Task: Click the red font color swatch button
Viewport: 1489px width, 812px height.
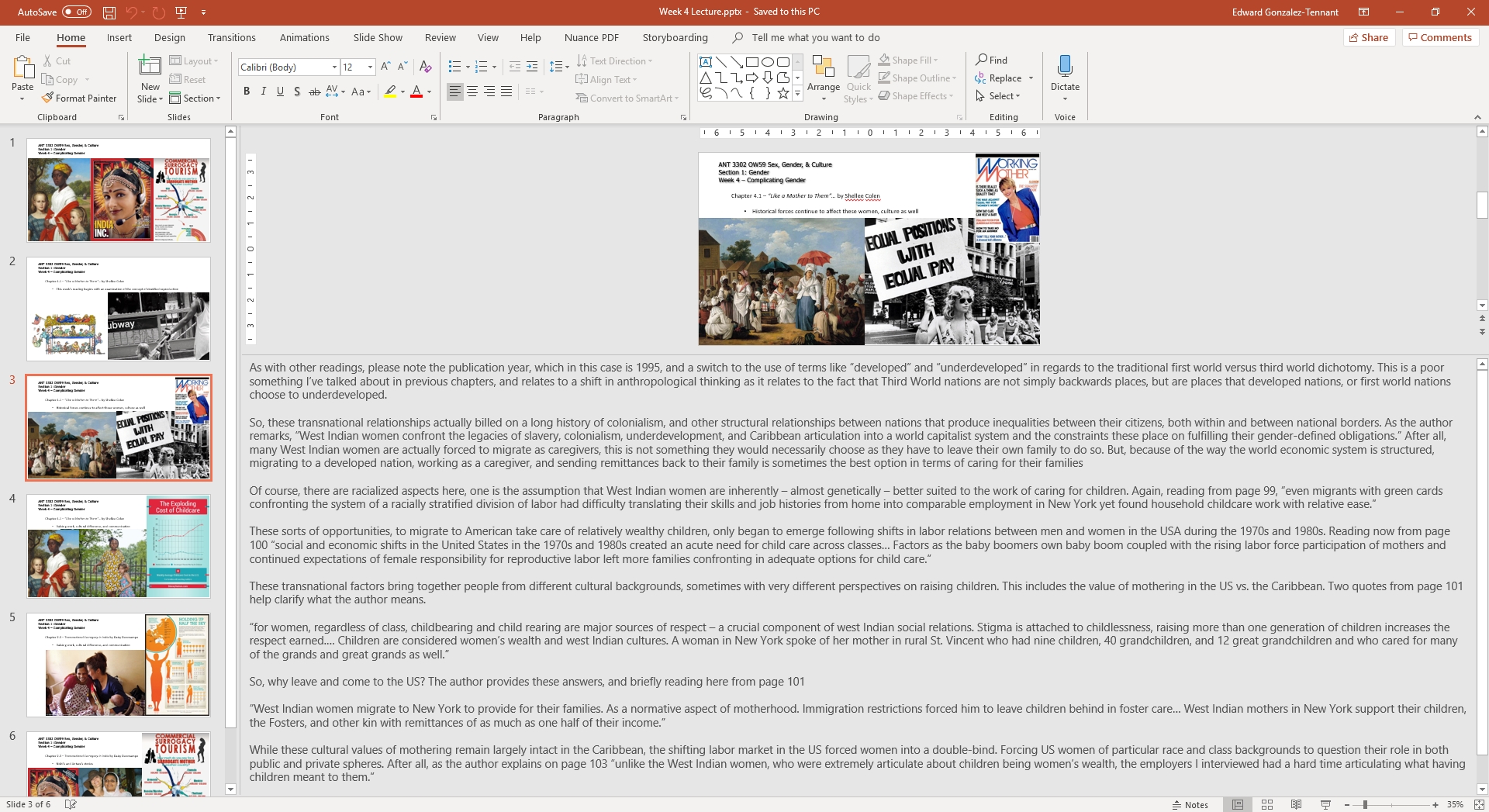Action: (416, 92)
